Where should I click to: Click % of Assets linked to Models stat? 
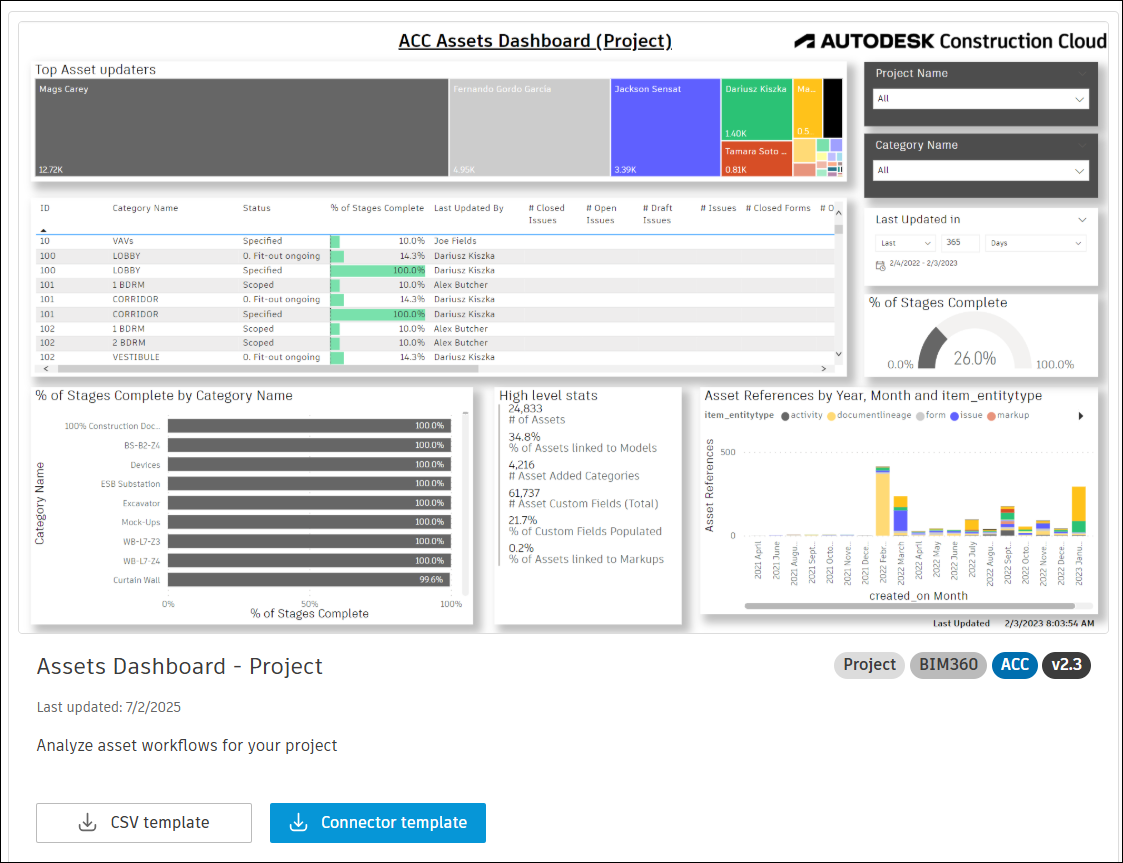point(582,443)
